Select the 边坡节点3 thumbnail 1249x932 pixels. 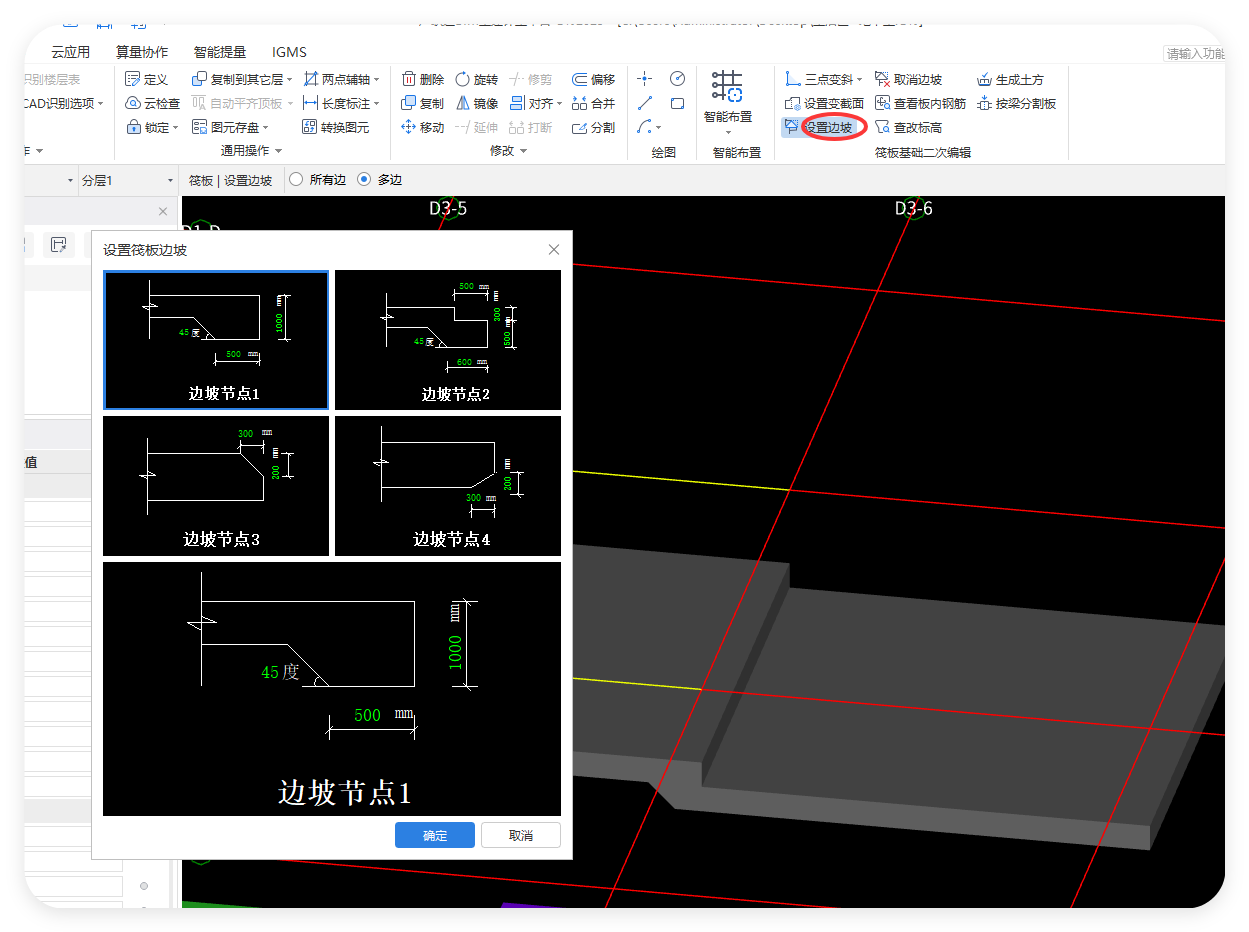tap(216, 486)
